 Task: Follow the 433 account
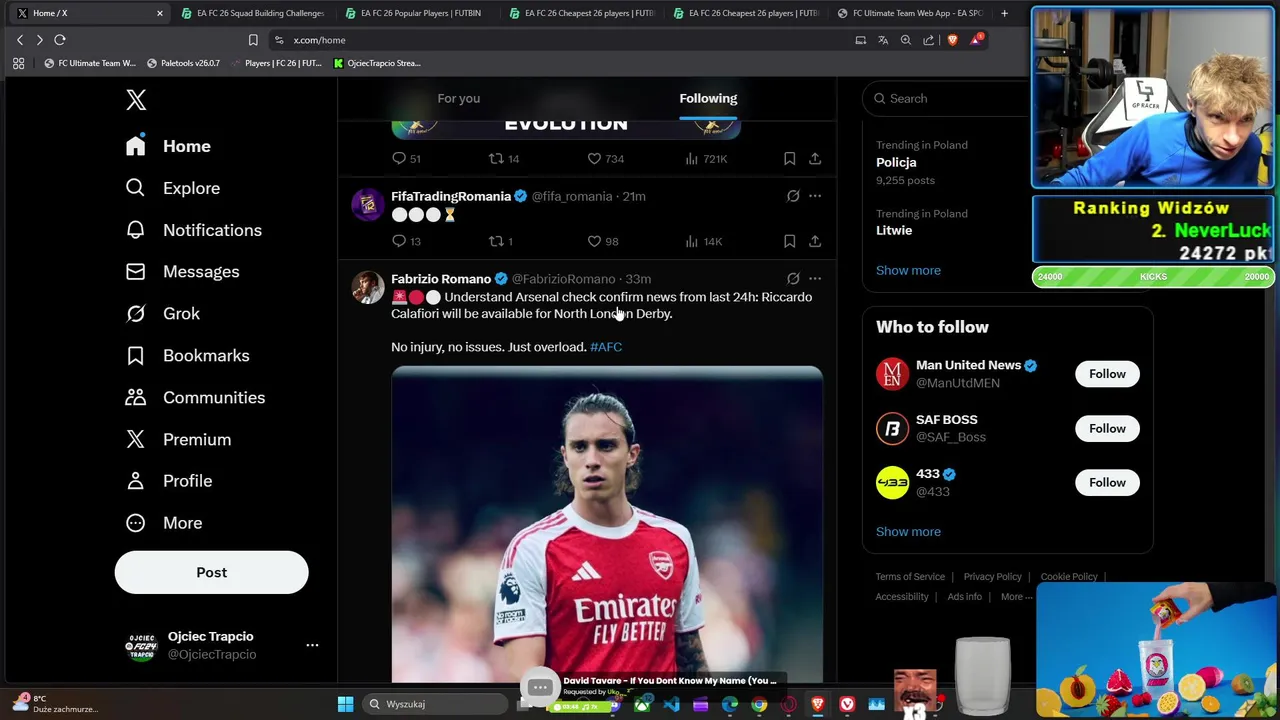tap(1107, 482)
